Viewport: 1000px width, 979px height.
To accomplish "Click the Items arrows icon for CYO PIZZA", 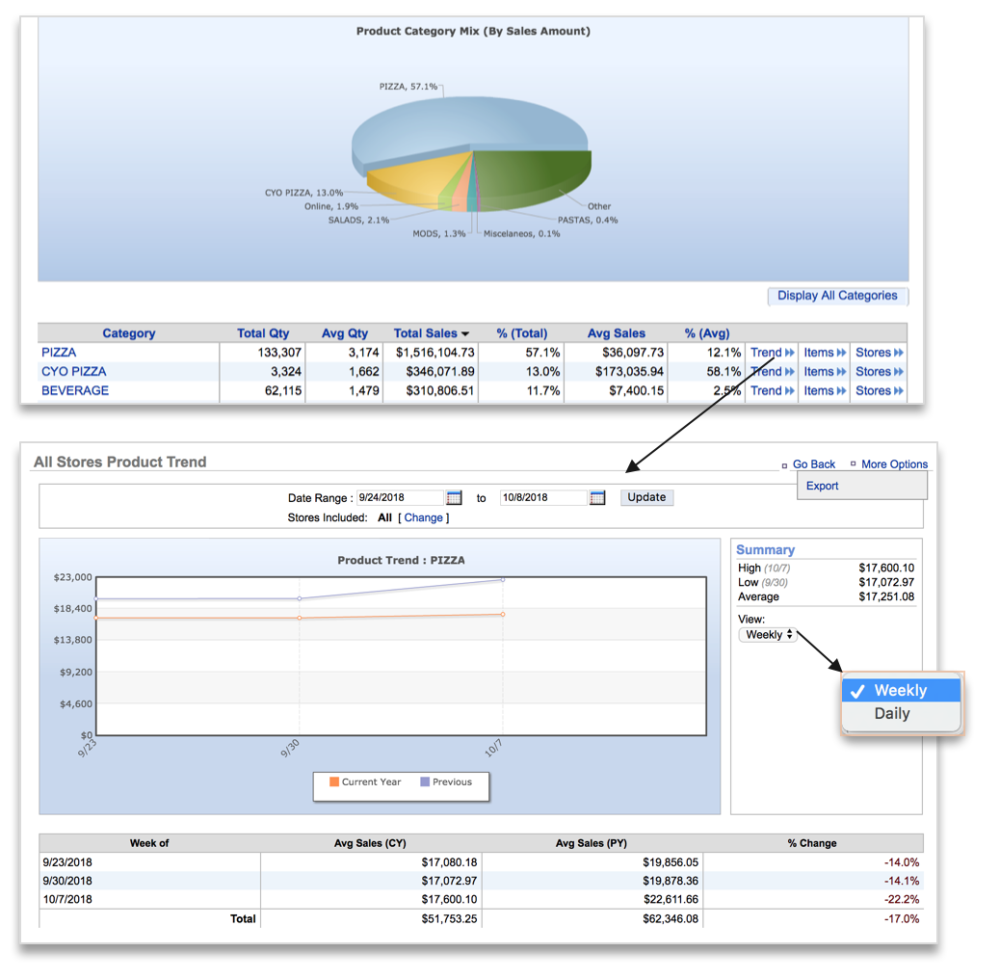I will (841, 371).
